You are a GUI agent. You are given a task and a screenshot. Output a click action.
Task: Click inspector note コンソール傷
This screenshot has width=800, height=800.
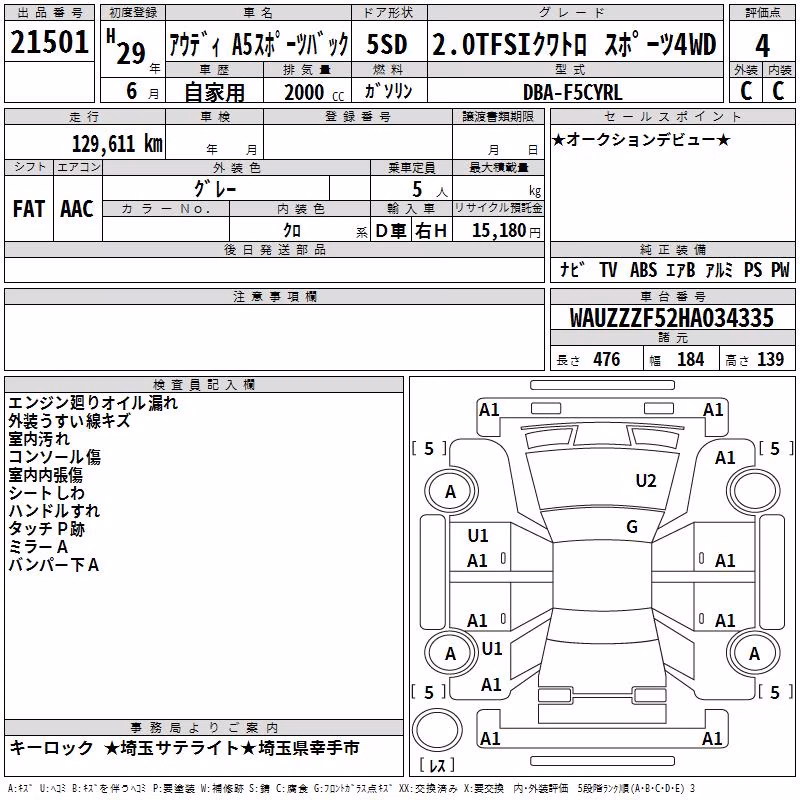(55, 457)
